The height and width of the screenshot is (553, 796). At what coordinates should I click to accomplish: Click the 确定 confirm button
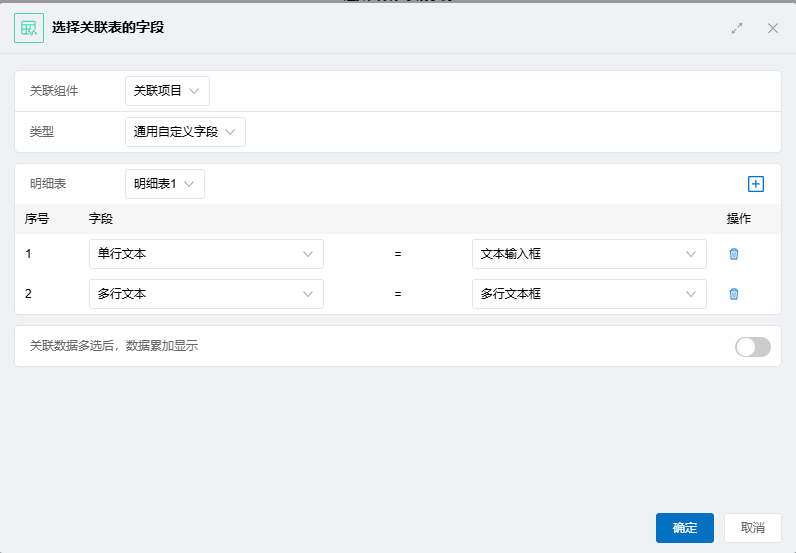point(684,528)
